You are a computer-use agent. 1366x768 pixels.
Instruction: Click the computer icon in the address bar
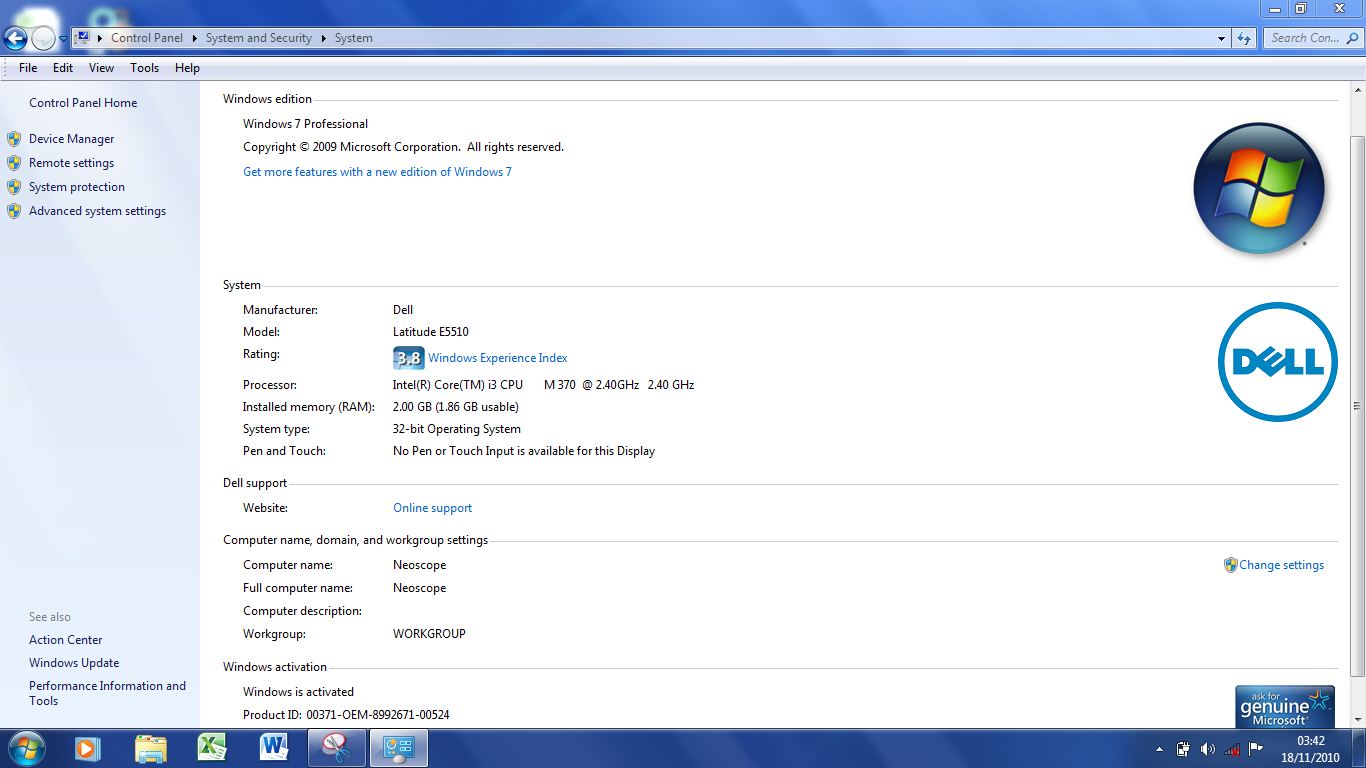[83, 38]
